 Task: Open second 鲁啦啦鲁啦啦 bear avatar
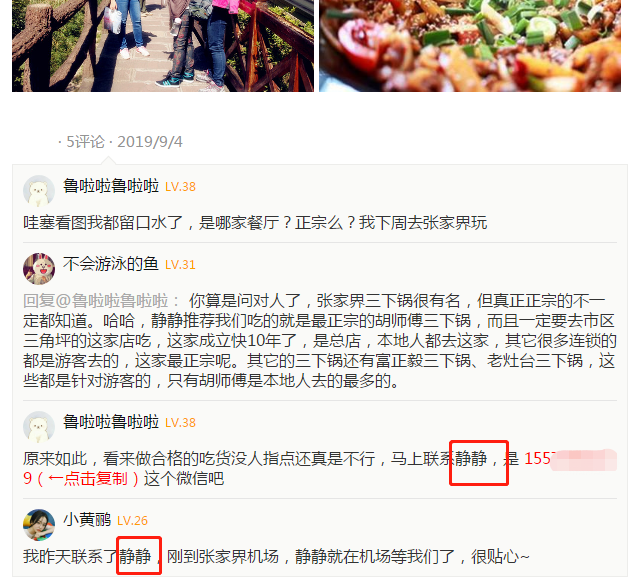click(x=39, y=427)
